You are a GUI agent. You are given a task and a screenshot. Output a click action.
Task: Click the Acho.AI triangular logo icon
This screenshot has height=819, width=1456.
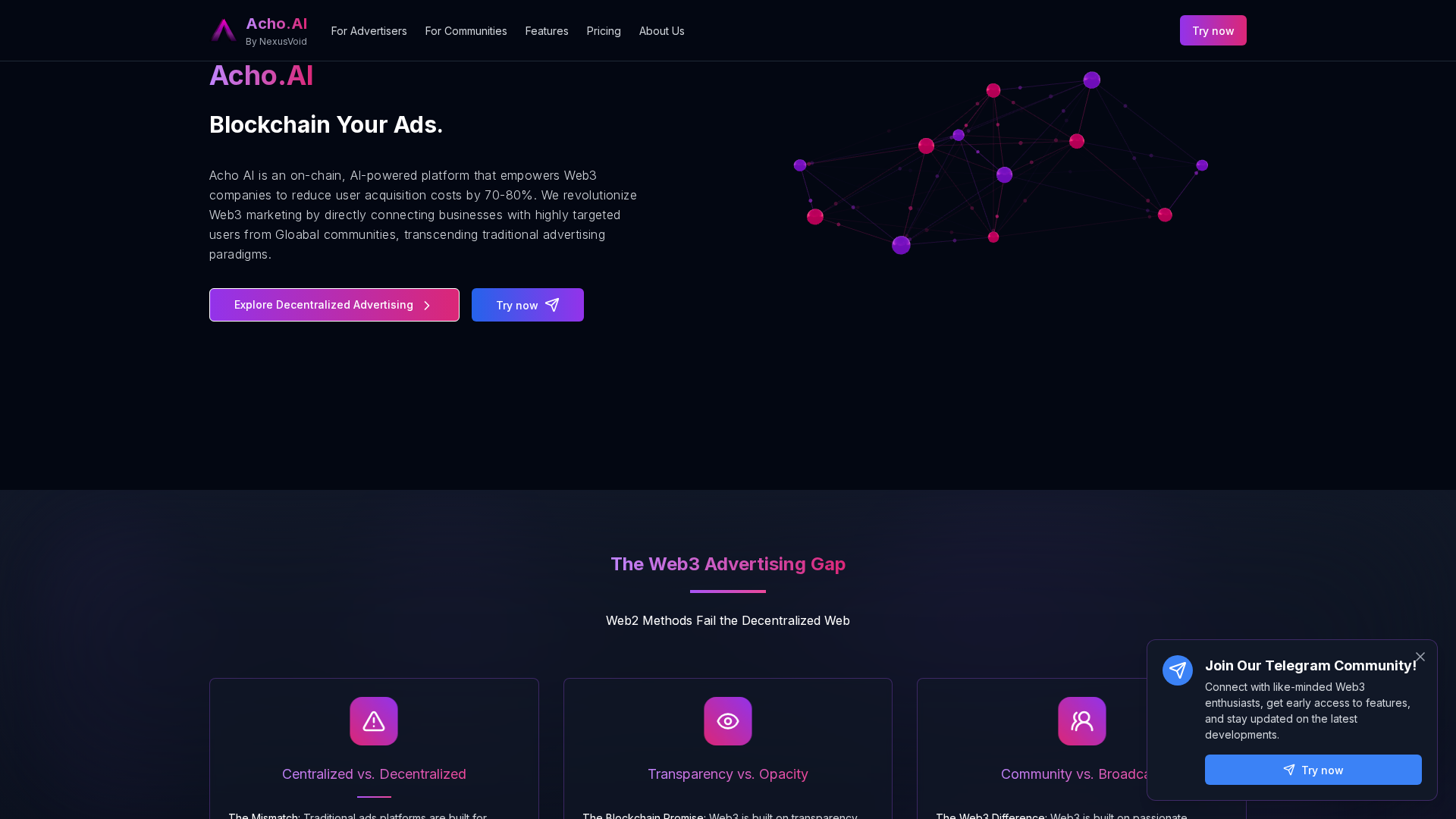point(223,30)
